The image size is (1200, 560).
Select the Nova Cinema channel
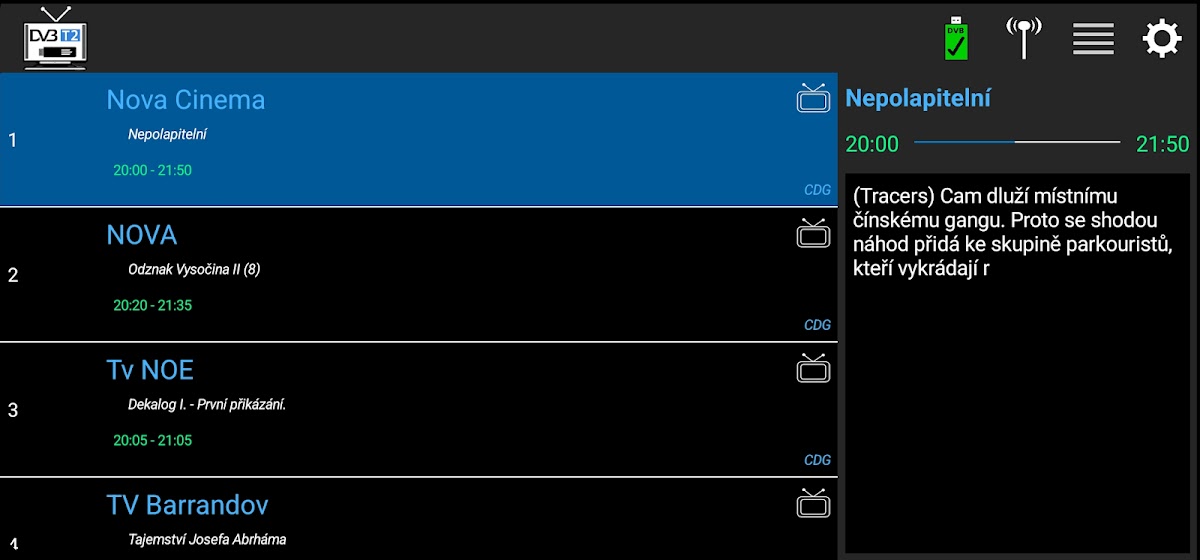point(186,100)
